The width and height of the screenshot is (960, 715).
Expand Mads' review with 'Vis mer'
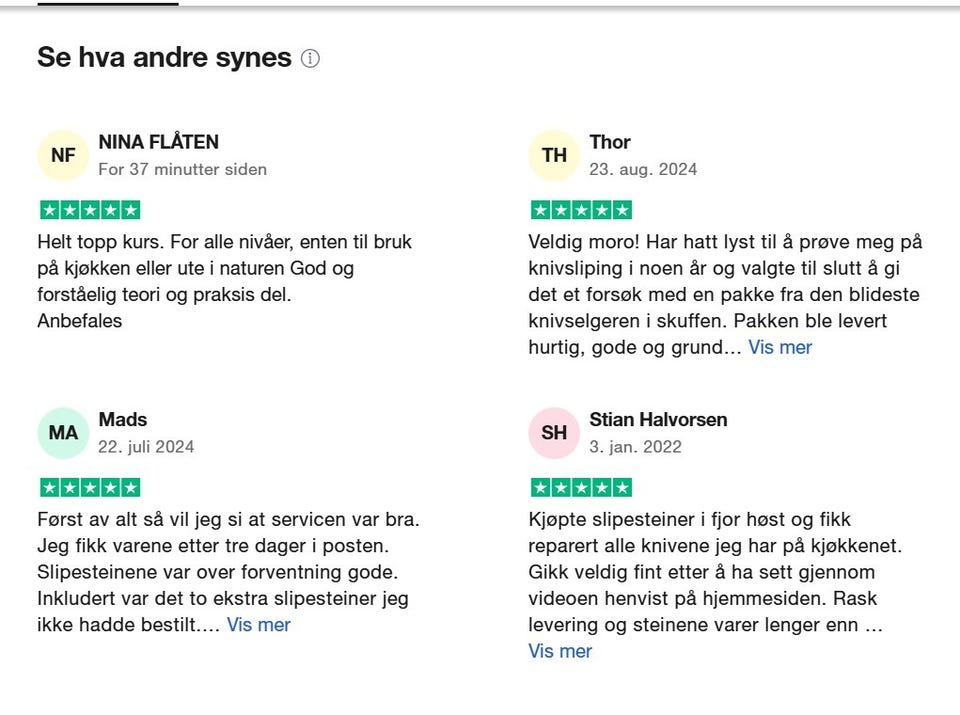coord(258,625)
